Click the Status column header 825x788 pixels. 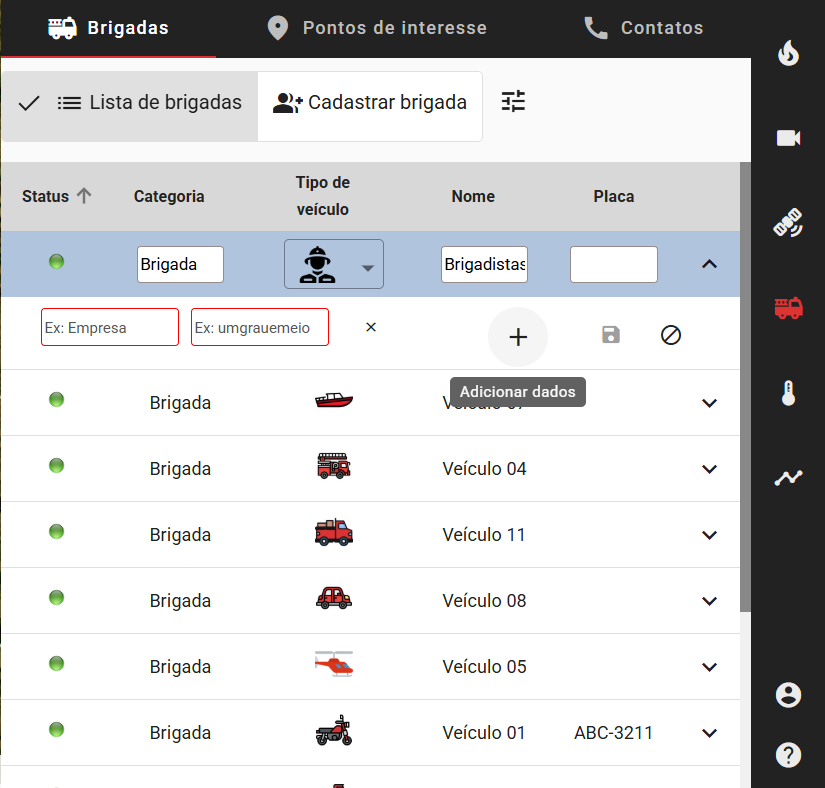45,196
